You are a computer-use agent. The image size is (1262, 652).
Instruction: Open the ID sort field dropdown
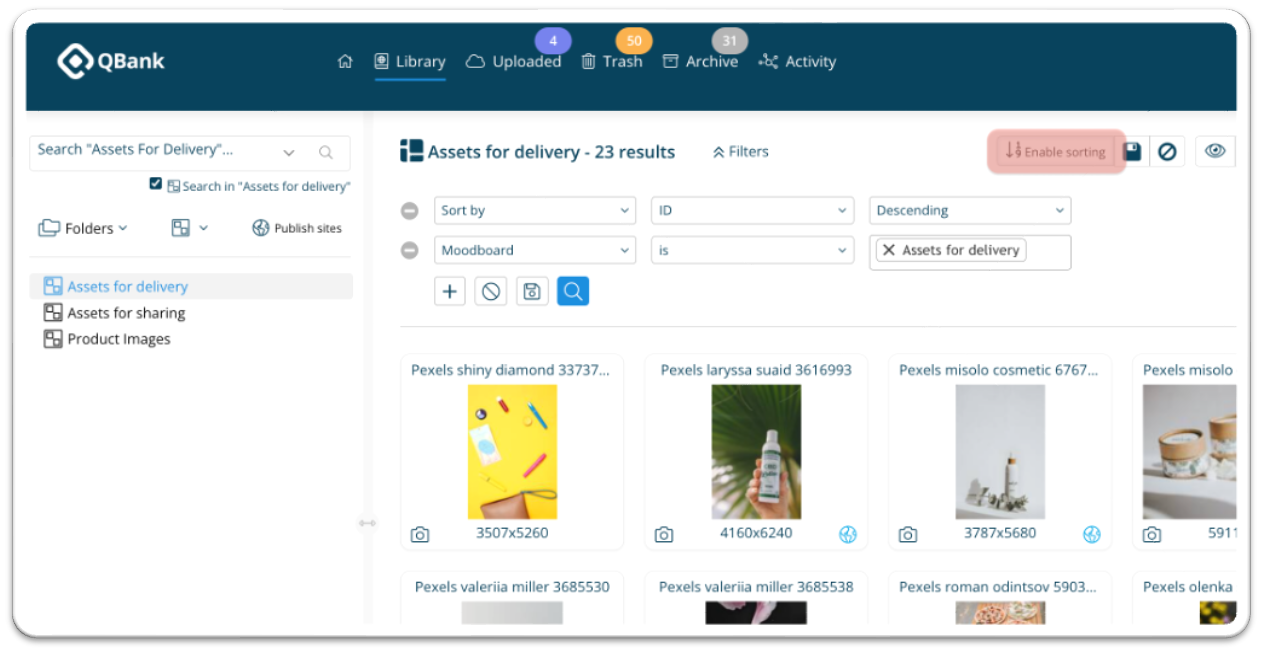point(753,211)
